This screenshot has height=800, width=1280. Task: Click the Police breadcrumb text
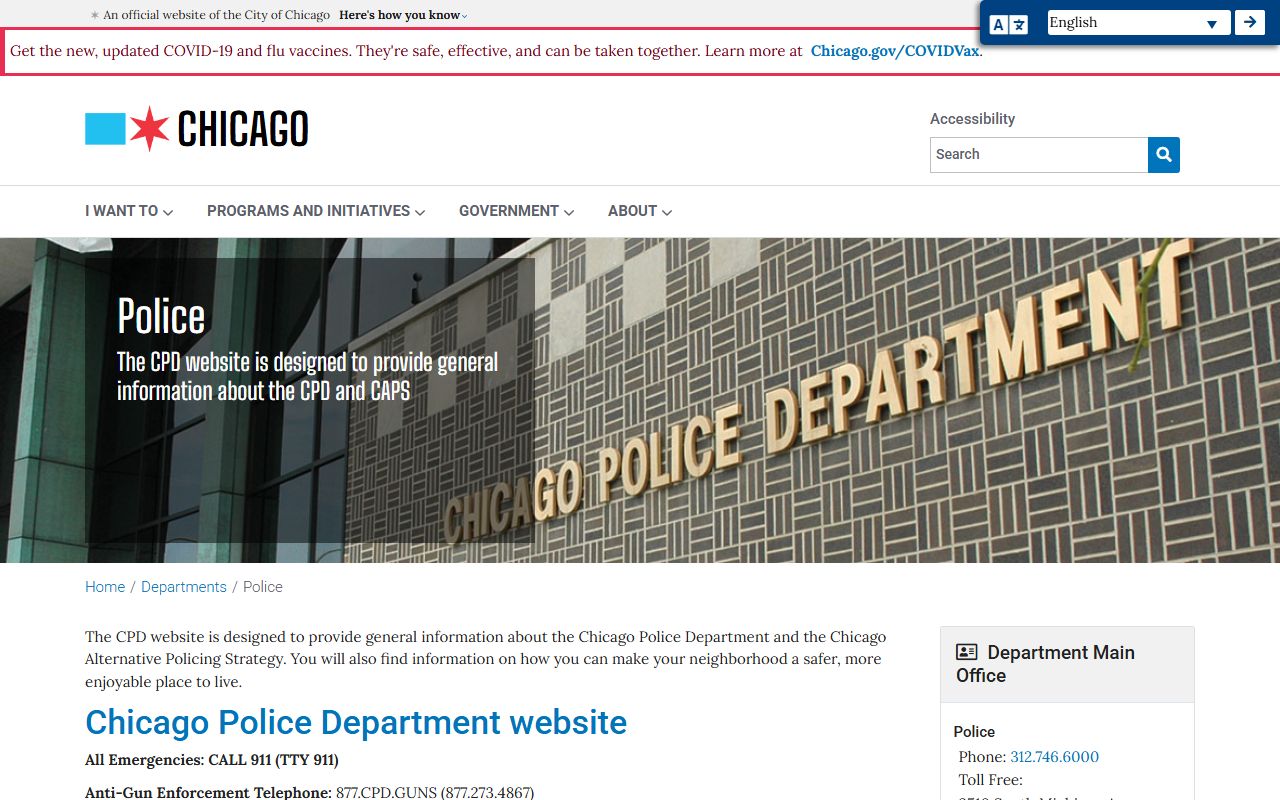click(x=263, y=587)
